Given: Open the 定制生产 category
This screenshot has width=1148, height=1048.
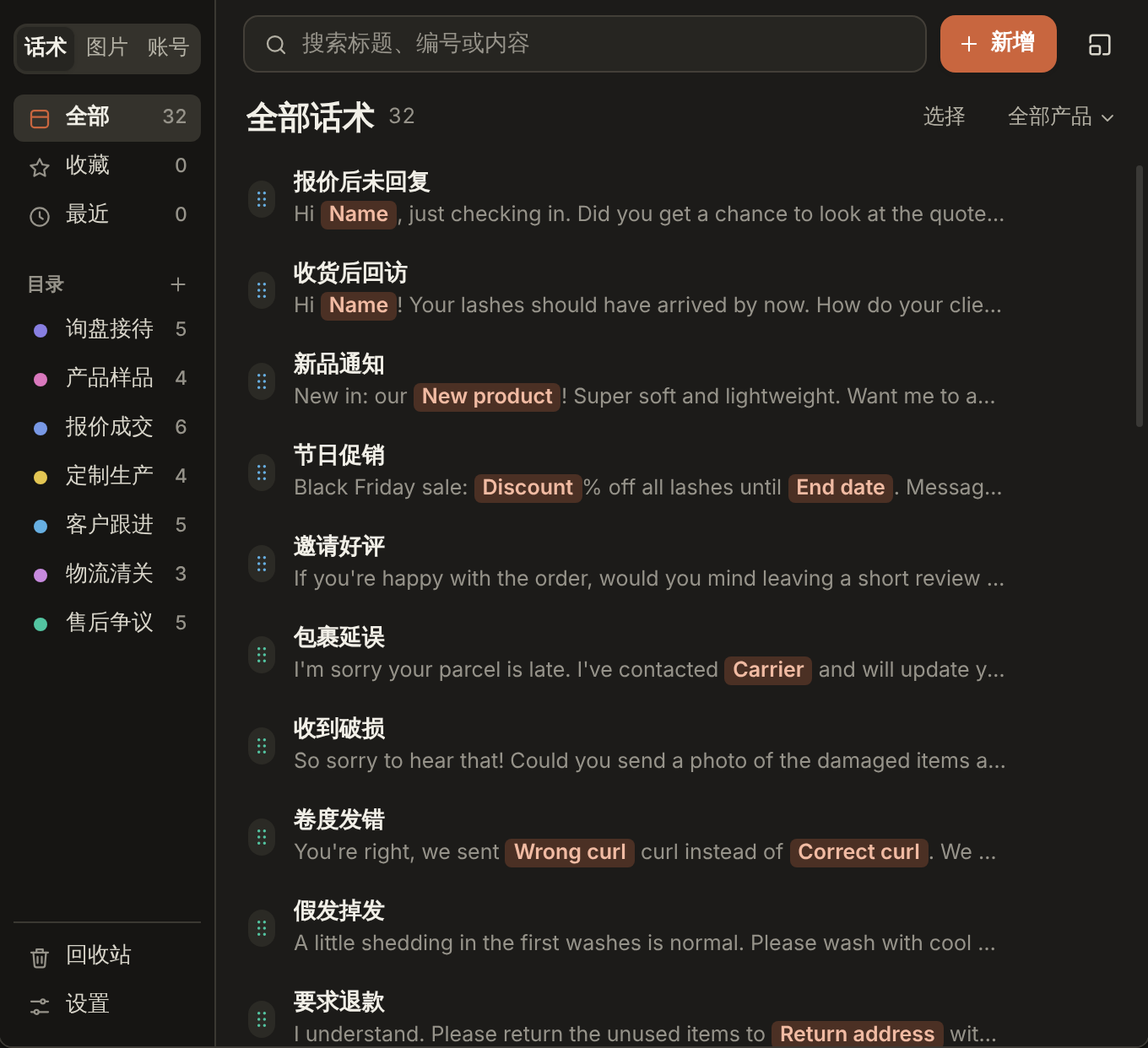Looking at the screenshot, I should [x=107, y=476].
